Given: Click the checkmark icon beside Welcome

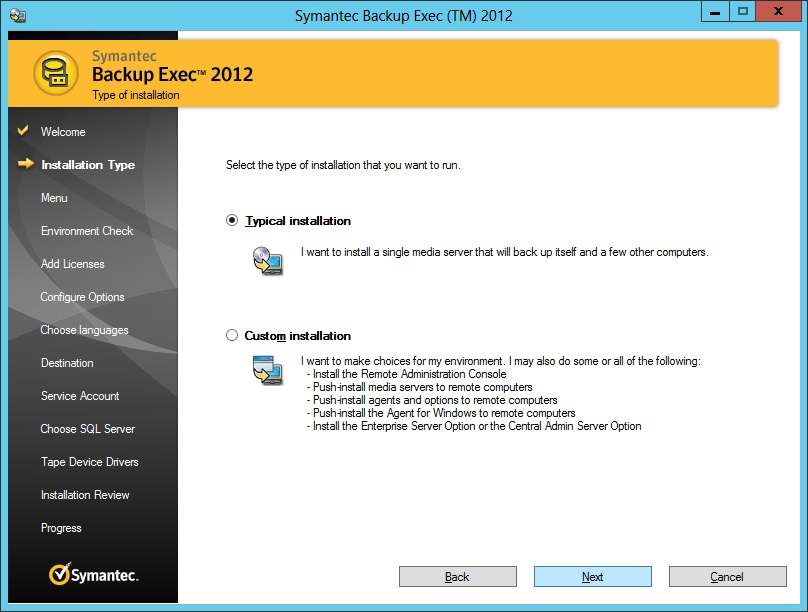Looking at the screenshot, I should [x=23, y=130].
